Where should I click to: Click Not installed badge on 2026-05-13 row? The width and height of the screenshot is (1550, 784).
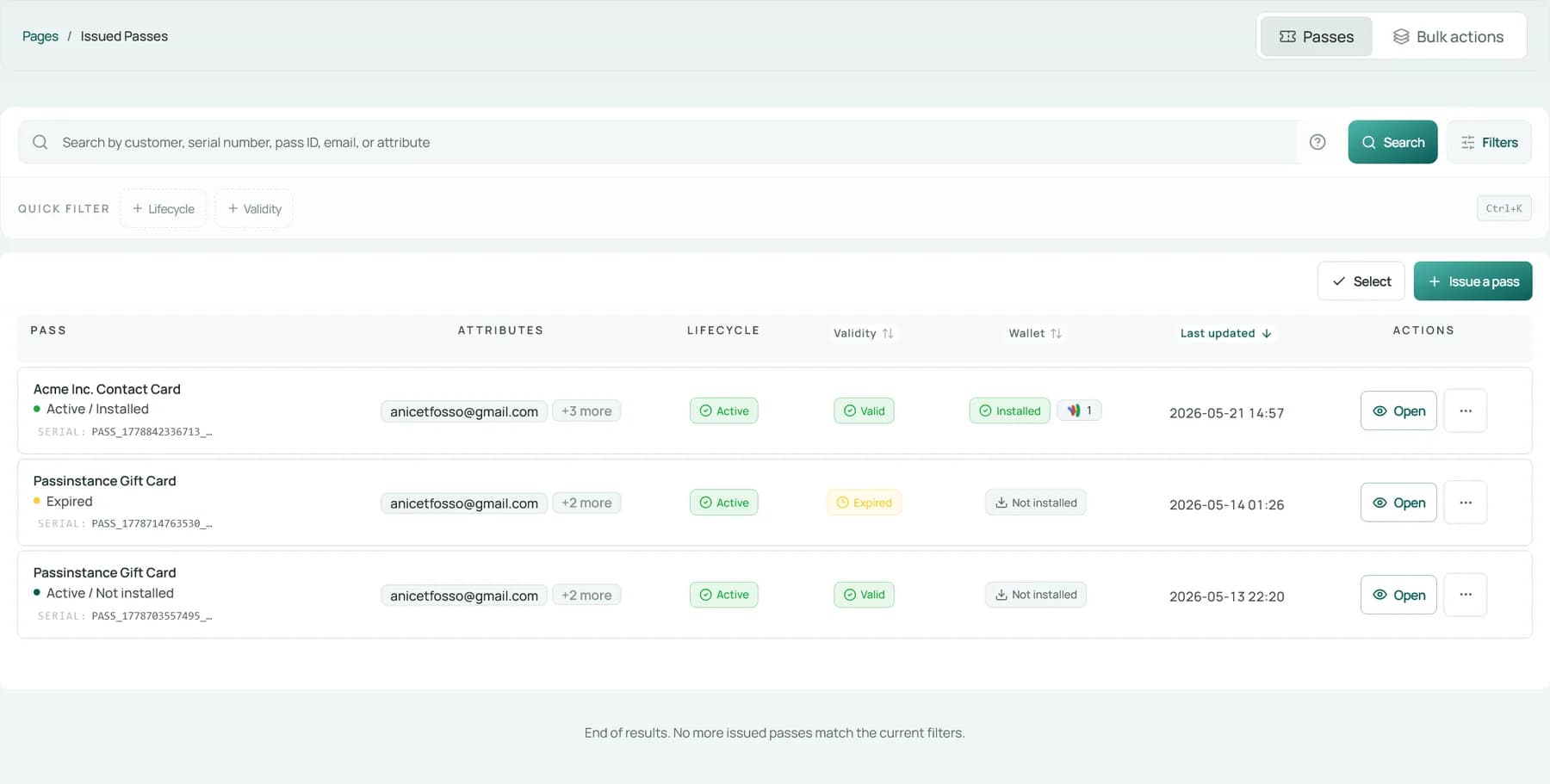[x=1036, y=595]
